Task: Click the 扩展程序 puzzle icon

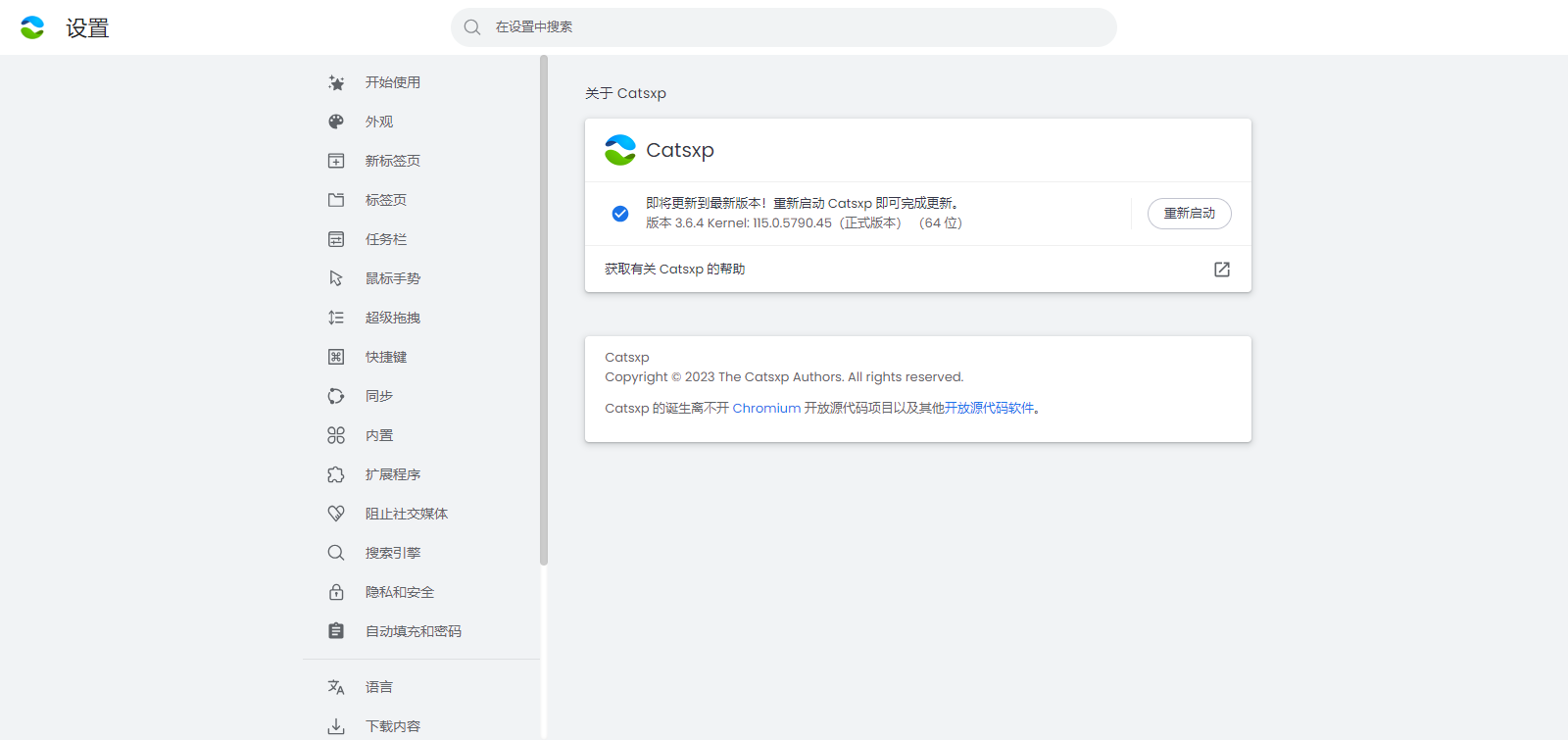Action: [336, 474]
